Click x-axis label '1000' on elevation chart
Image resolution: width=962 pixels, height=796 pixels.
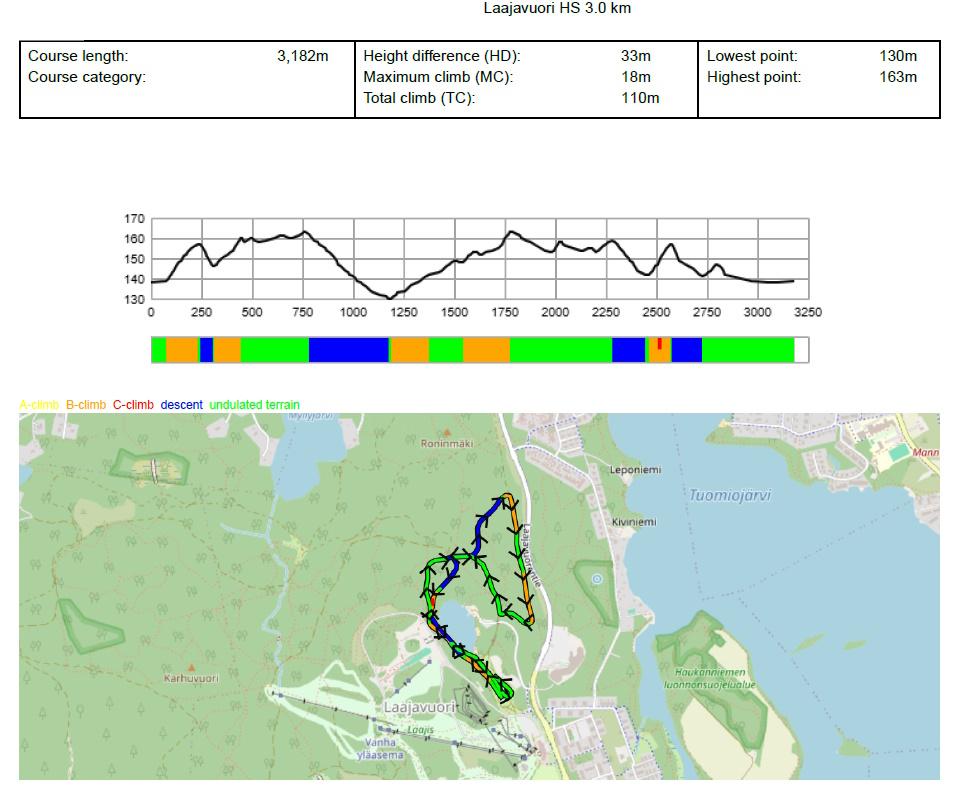(353, 312)
